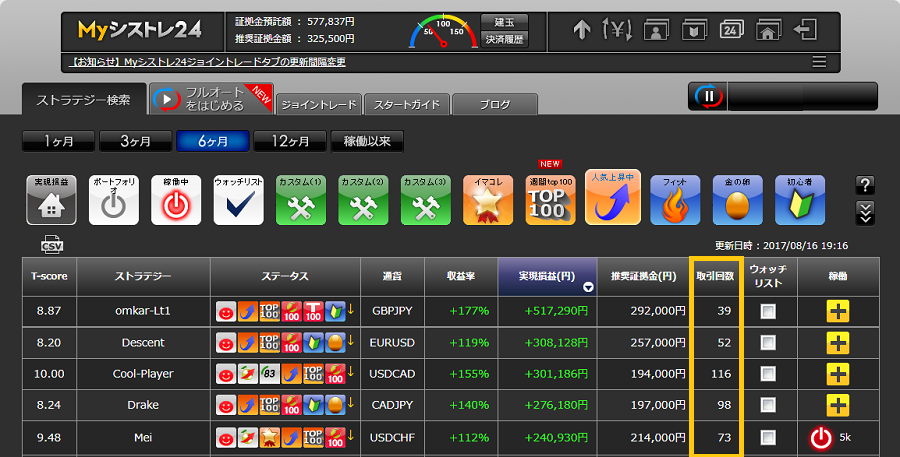Check the watchlist box for omkar-Lt1
900x457 pixels.
click(x=768, y=311)
